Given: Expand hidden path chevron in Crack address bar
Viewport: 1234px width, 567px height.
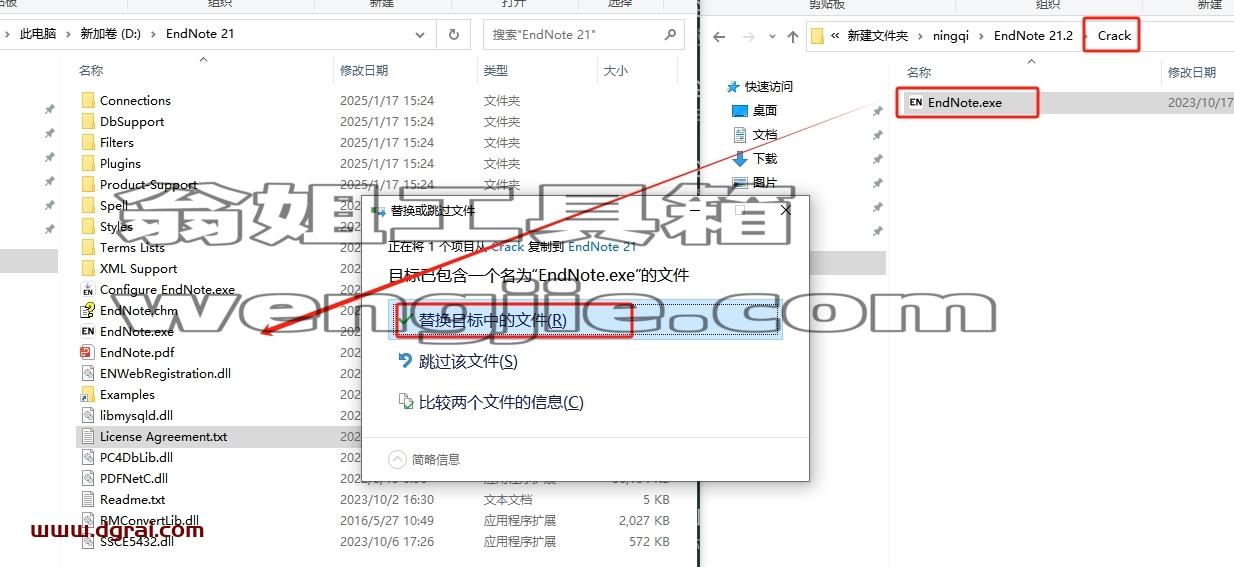Looking at the screenshot, I should [x=833, y=36].
